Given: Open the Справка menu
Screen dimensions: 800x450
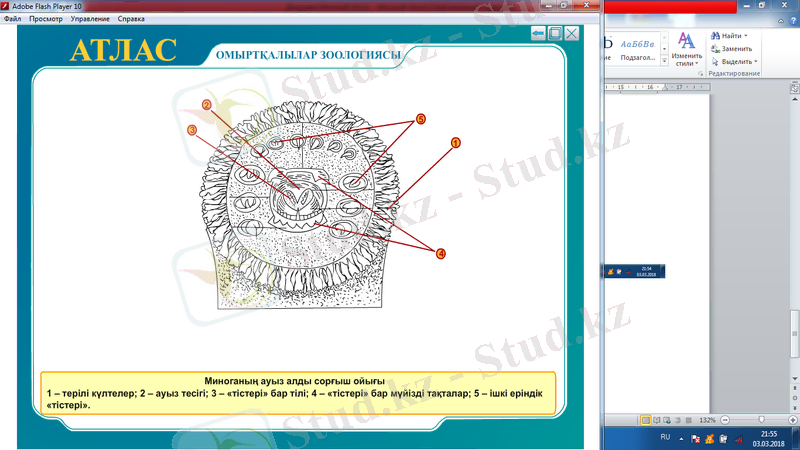Looking at the screenshot, I should (131, 19).
